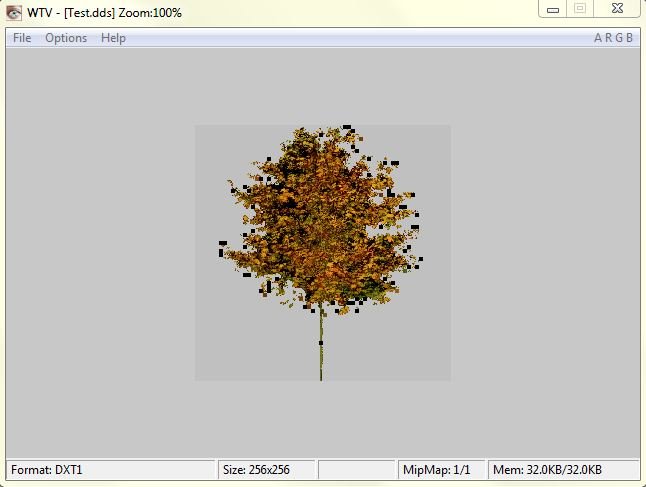Click the Format: DXT1 status panel
The width and height of the screenshot is (646, 487).
(x=110, y=469)
